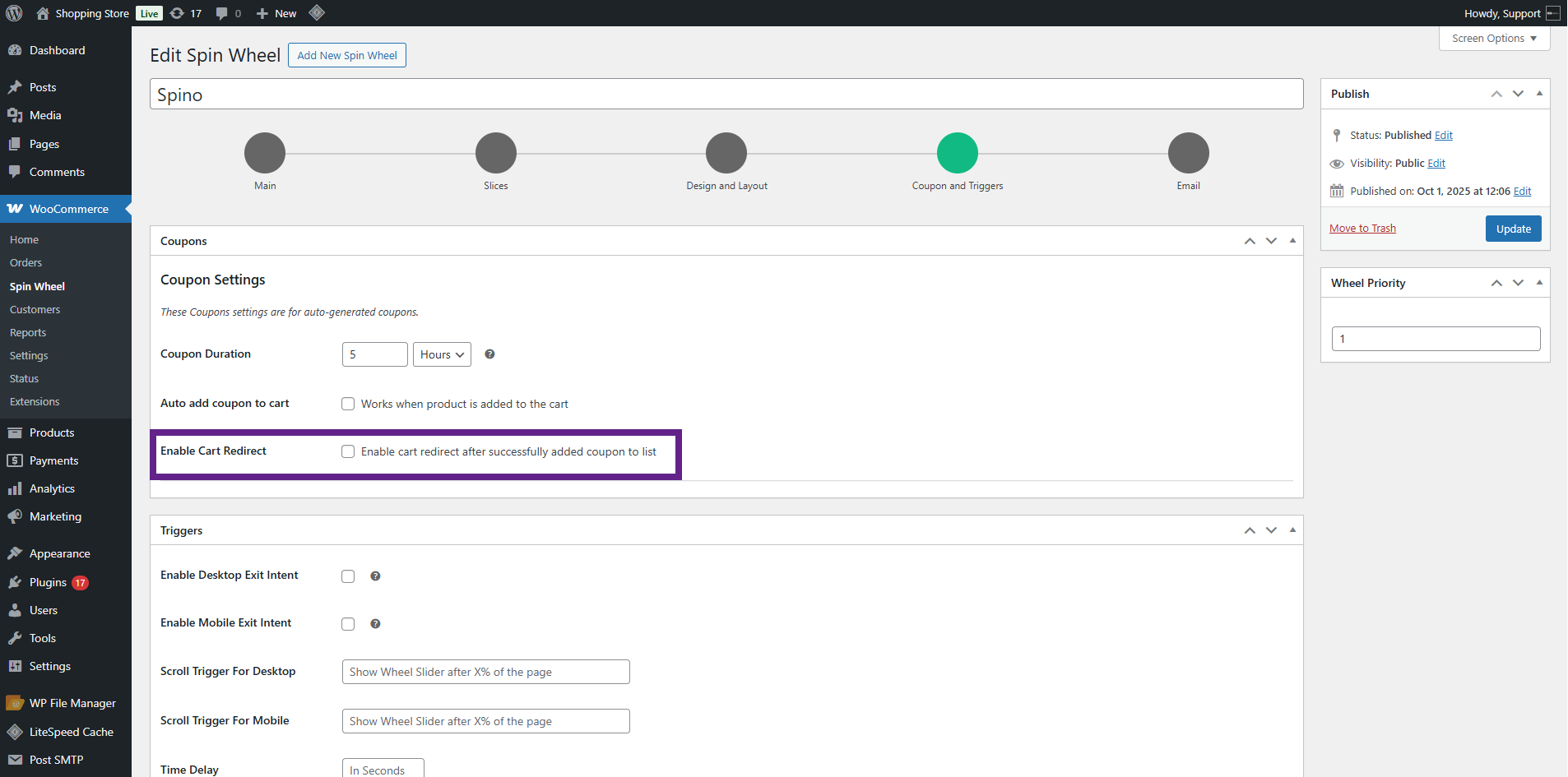Click the Coupon Duration help icon

489,354
